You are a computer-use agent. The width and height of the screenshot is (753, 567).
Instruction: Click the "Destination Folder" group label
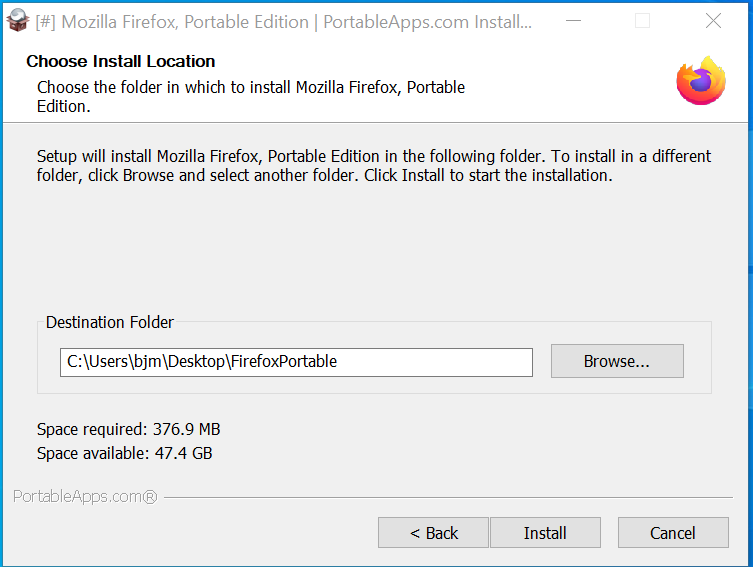coord(110,322)
